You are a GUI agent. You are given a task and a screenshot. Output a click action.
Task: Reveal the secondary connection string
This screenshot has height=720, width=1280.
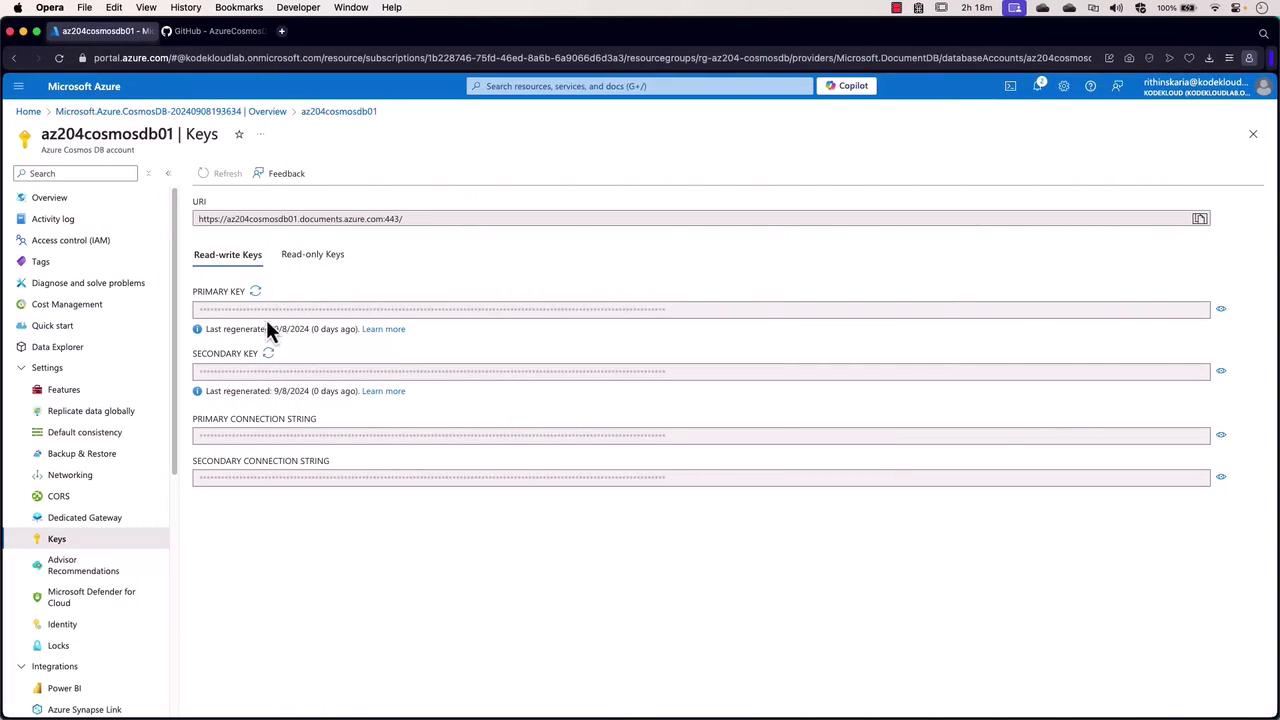pos(1221,477)
